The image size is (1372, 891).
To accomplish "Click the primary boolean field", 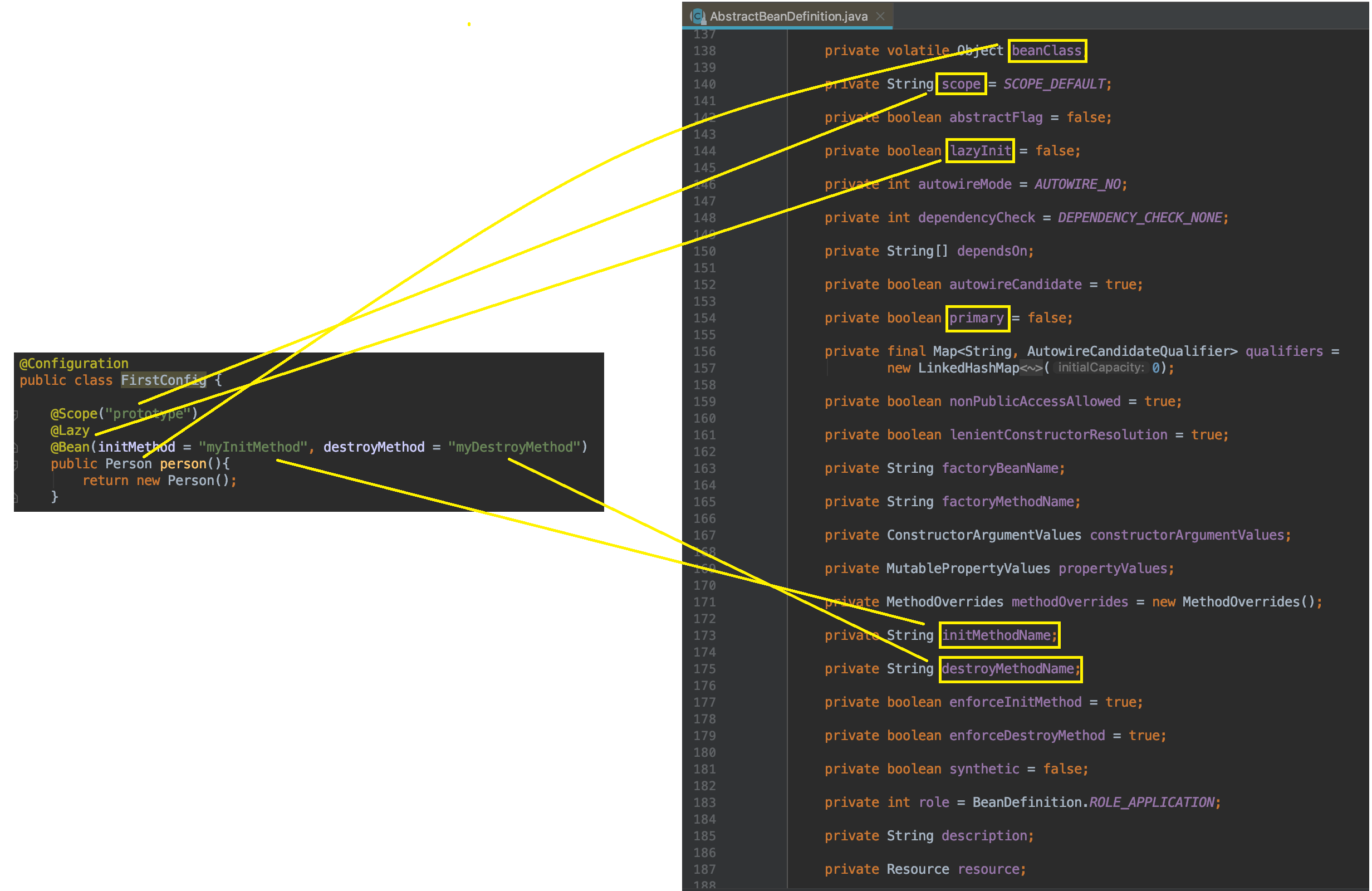I will 976,318.
